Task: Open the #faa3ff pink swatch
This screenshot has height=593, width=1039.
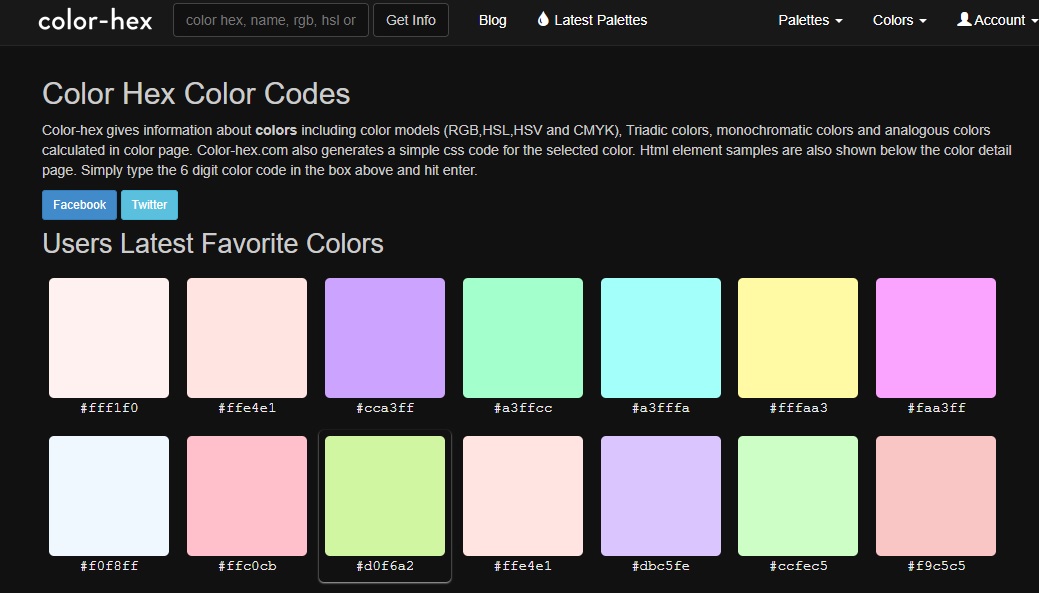Action: pyautogui.click(x=936, y=337)
